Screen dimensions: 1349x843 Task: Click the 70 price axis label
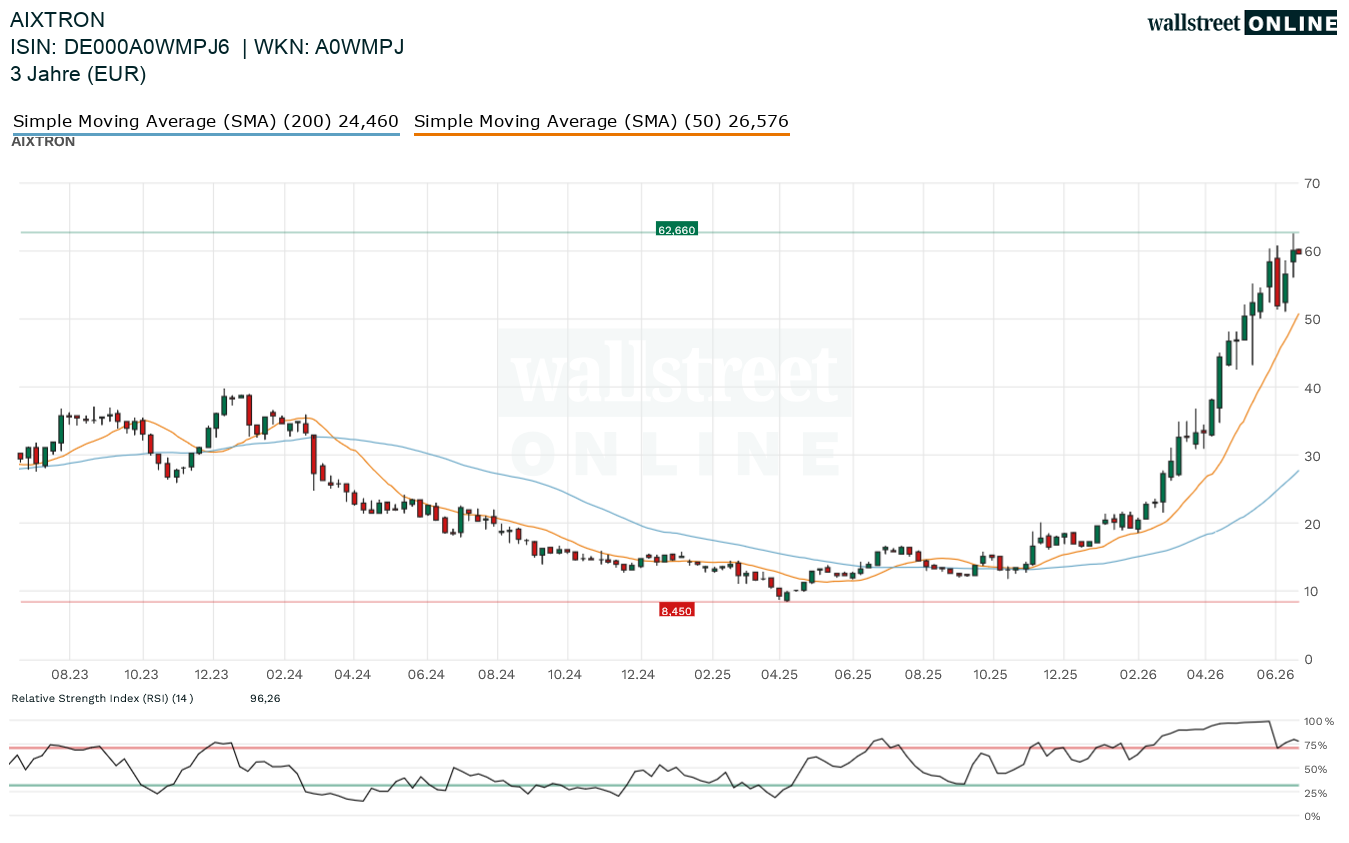pyautogui.click(x=1312, y=183)
